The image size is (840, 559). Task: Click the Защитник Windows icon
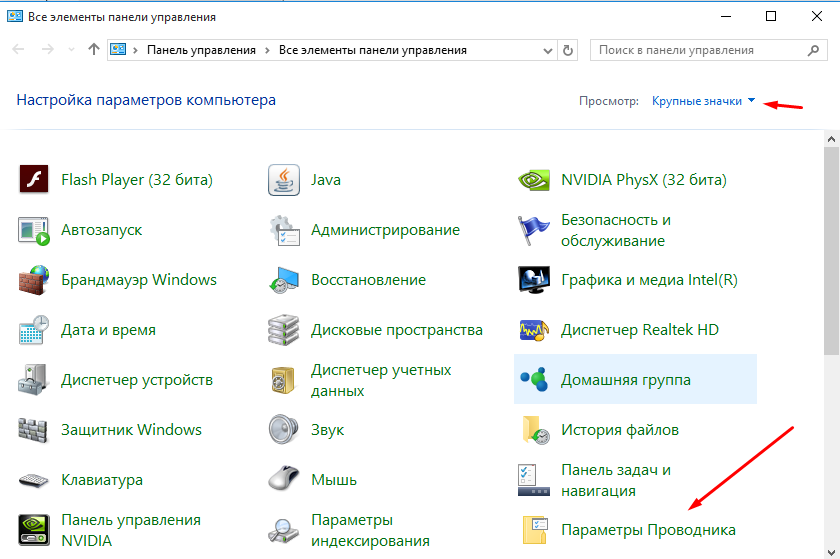coord(35,430)
